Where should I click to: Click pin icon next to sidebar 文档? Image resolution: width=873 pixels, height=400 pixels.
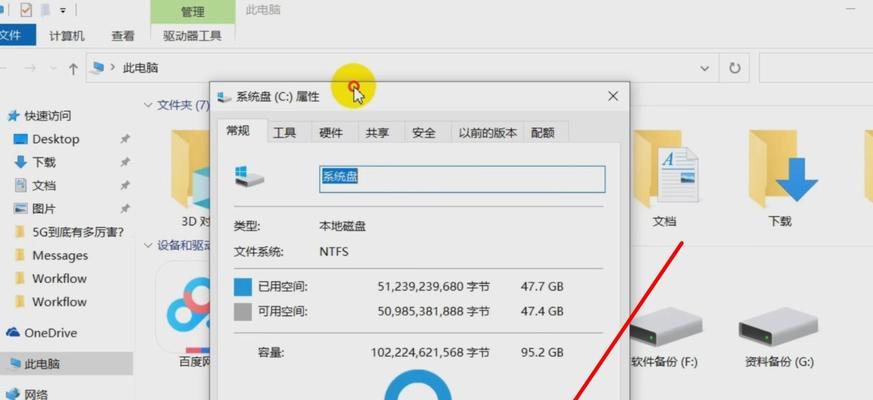point(125,186)
